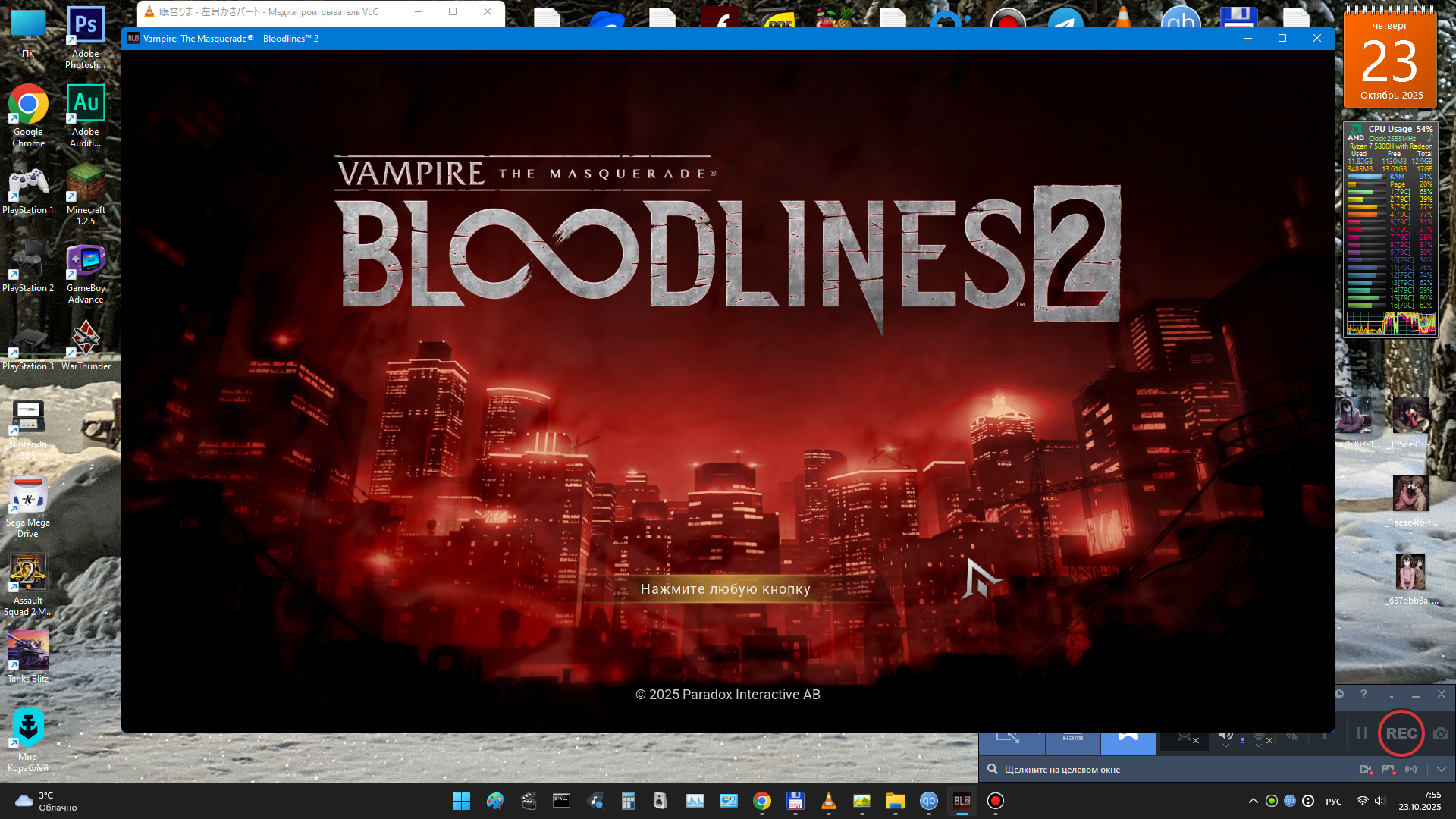Toggle mouse cursor effects icon
This screenshot has height=819, width=1456.
(x=1292, y=737)
